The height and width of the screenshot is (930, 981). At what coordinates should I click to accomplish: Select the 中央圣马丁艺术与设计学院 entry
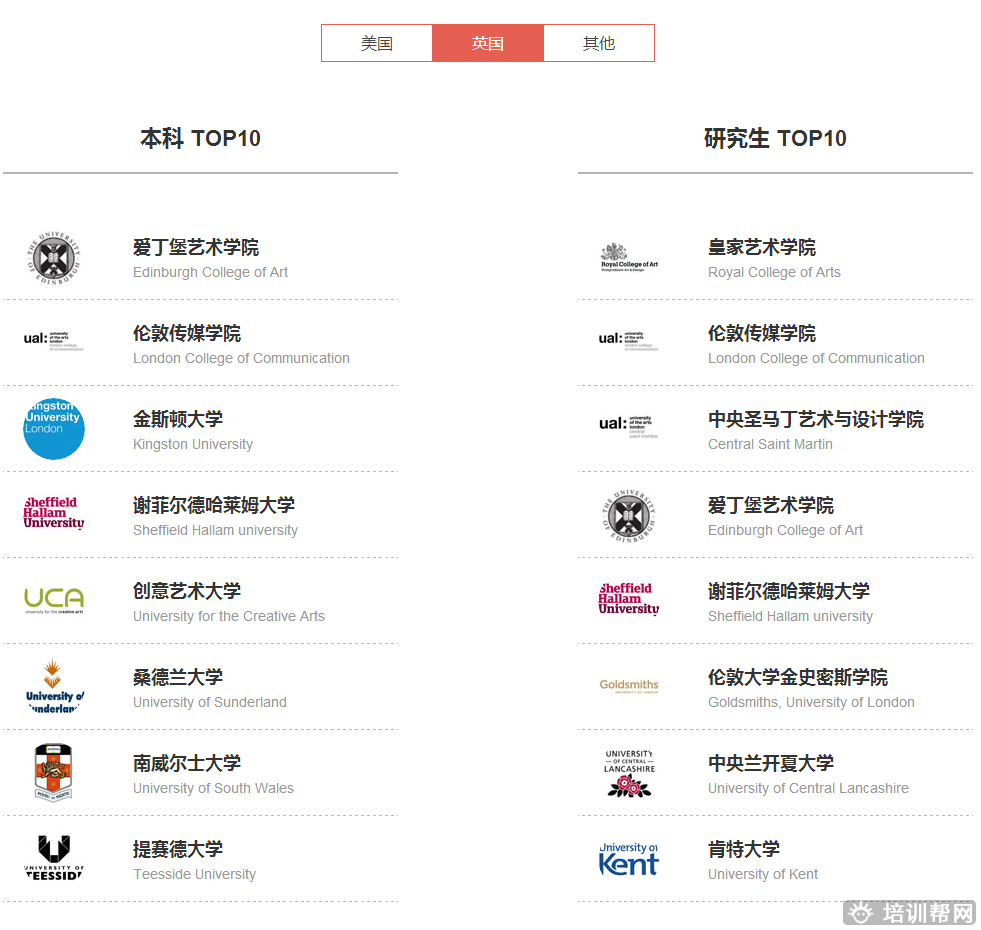click(816, 419)
